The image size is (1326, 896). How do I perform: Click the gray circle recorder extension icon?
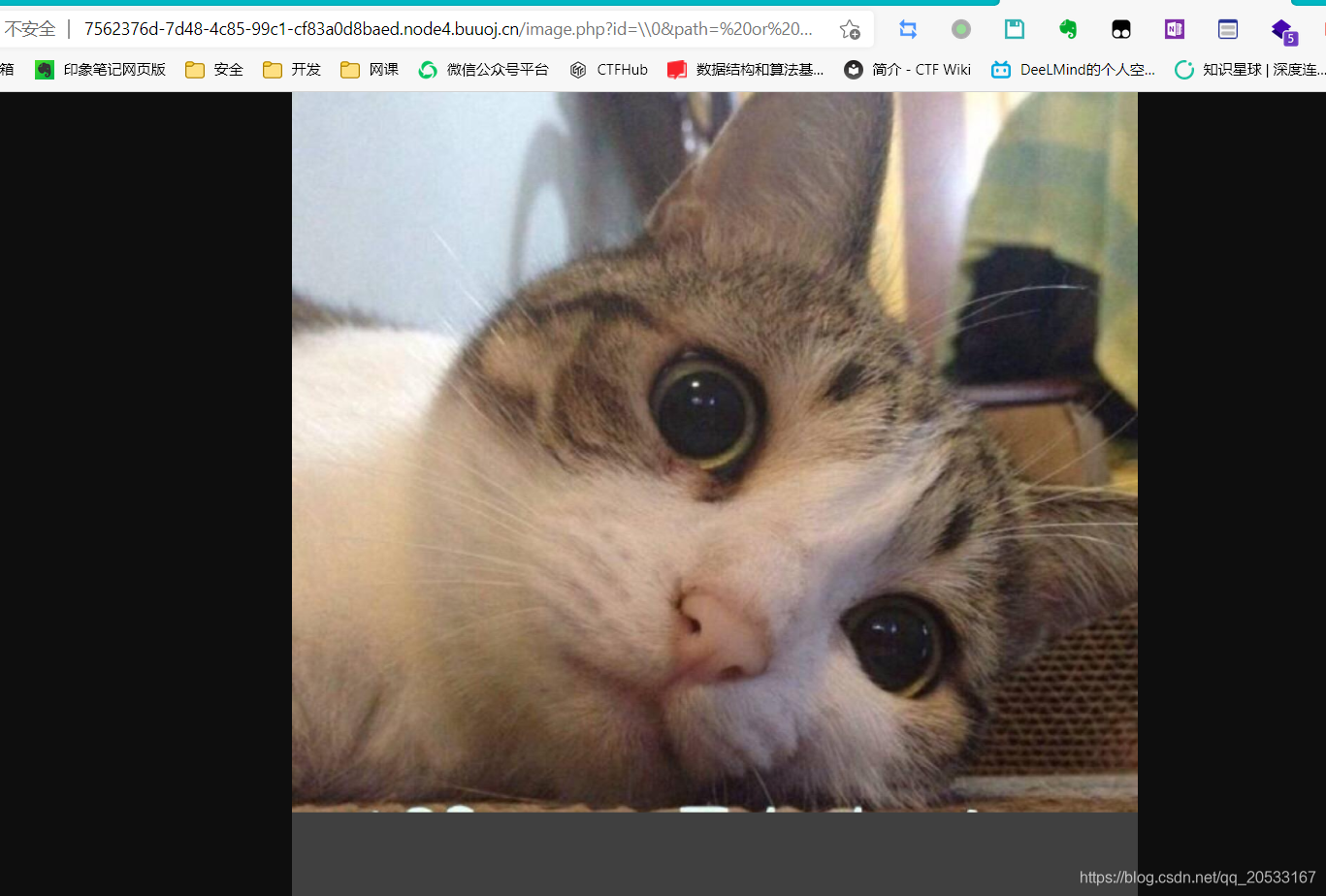tap(961, 29)
